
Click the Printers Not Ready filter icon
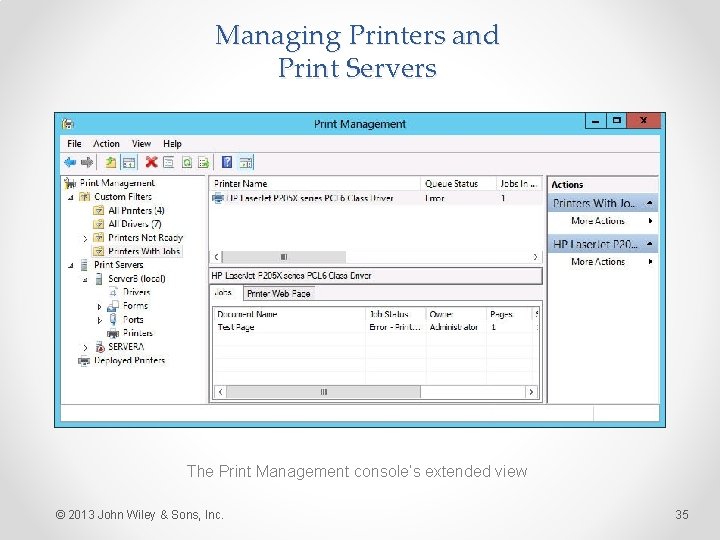[x=99, y=237]
